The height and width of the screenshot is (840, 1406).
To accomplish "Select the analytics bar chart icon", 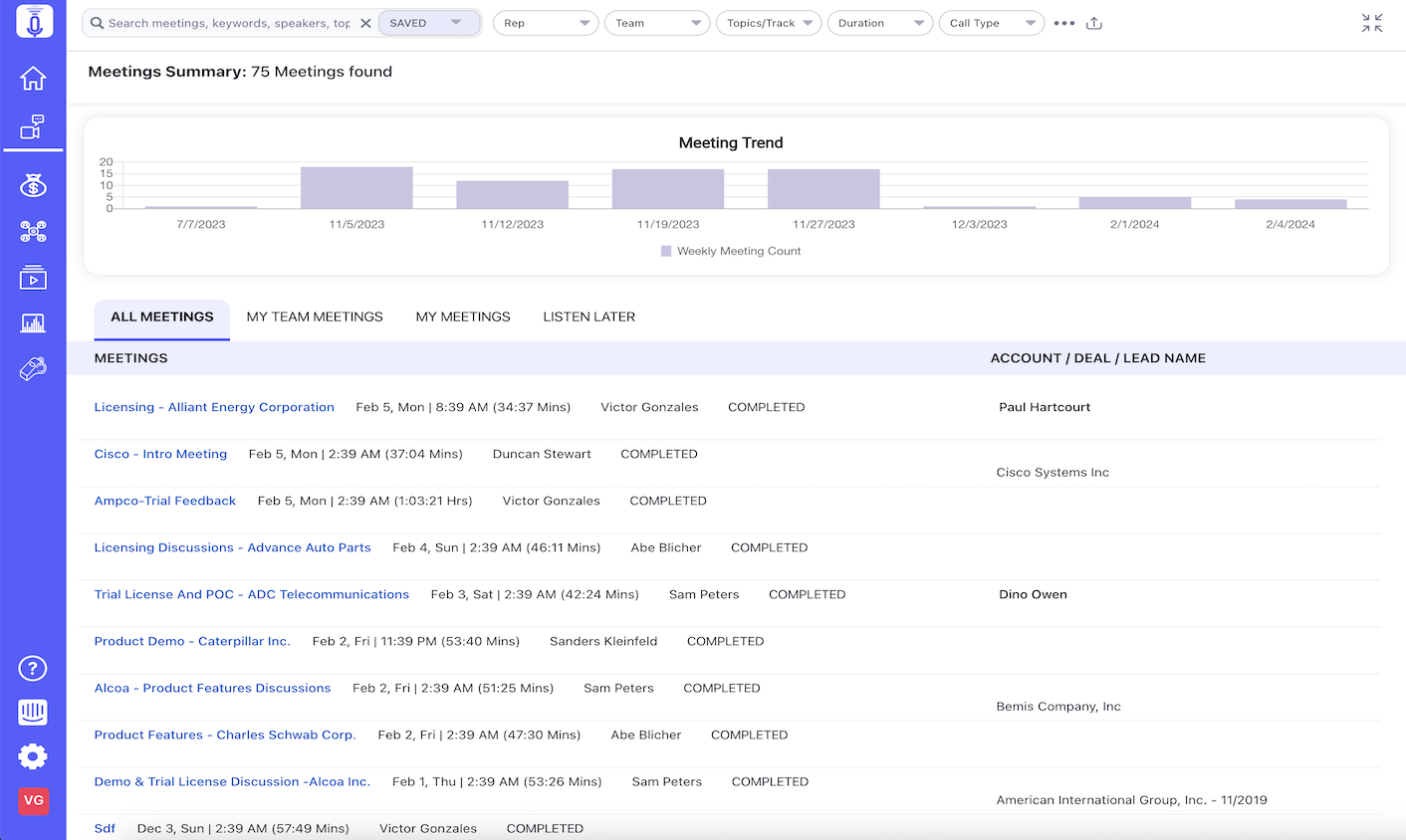I will 33,322.
